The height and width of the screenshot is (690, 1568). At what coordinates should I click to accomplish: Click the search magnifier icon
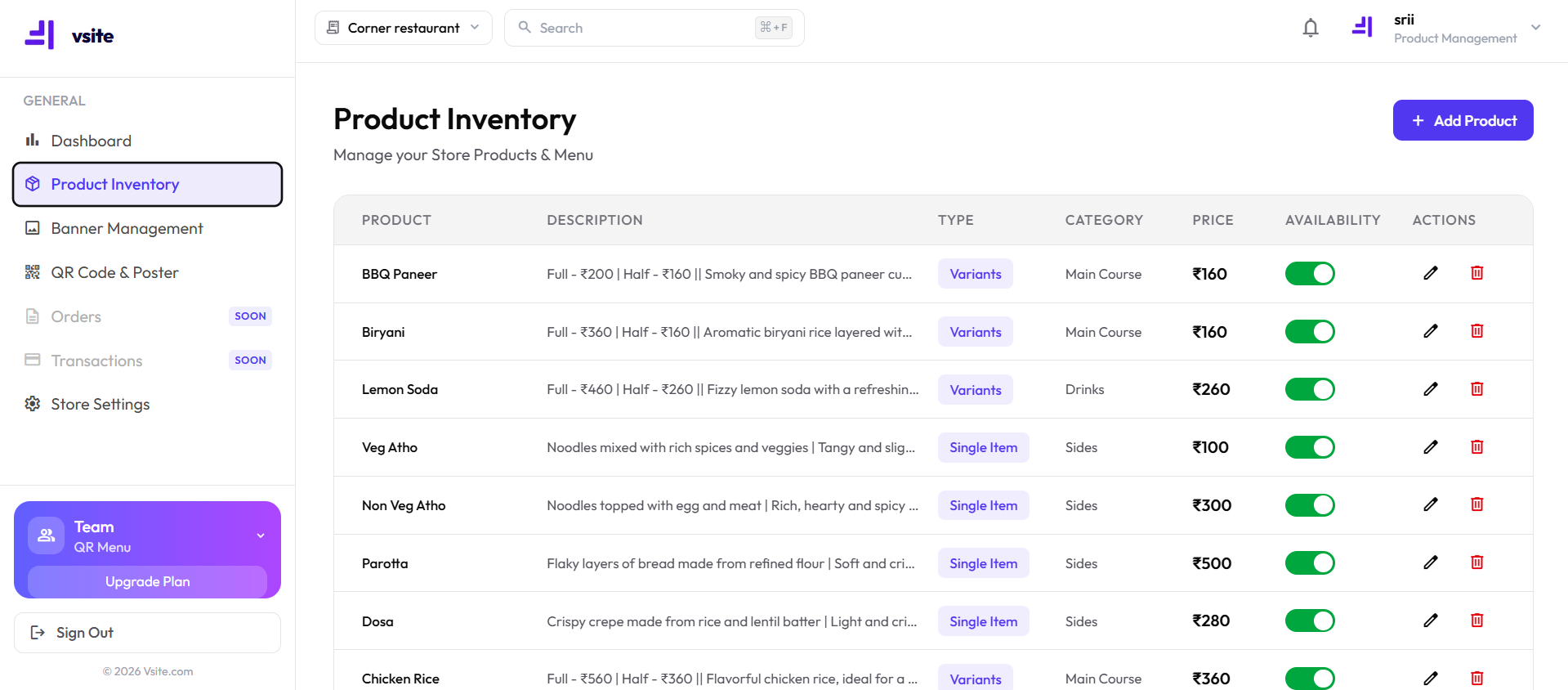click(x=525, y=27)
